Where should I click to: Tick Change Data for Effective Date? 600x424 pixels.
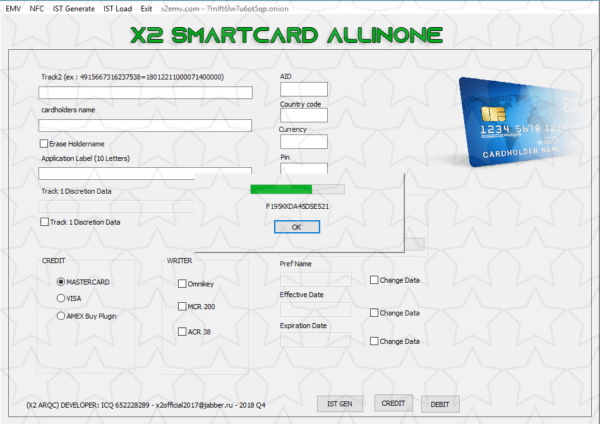point(374,313)
